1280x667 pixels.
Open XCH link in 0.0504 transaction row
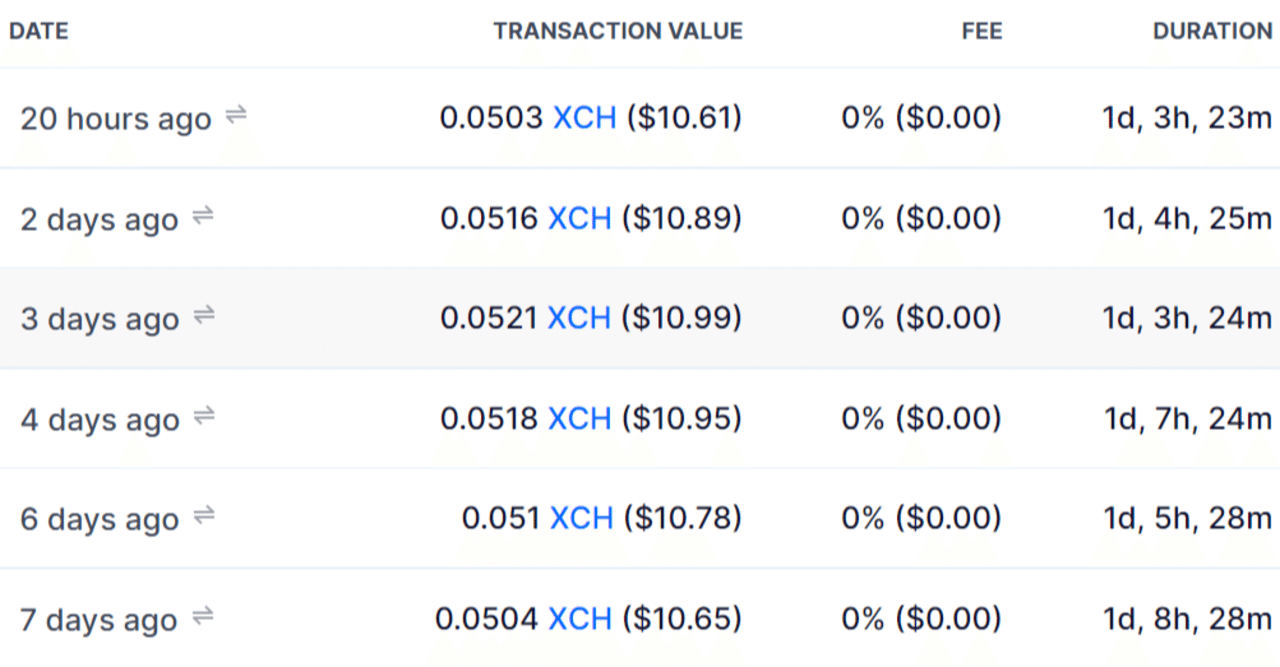(580, 619)
